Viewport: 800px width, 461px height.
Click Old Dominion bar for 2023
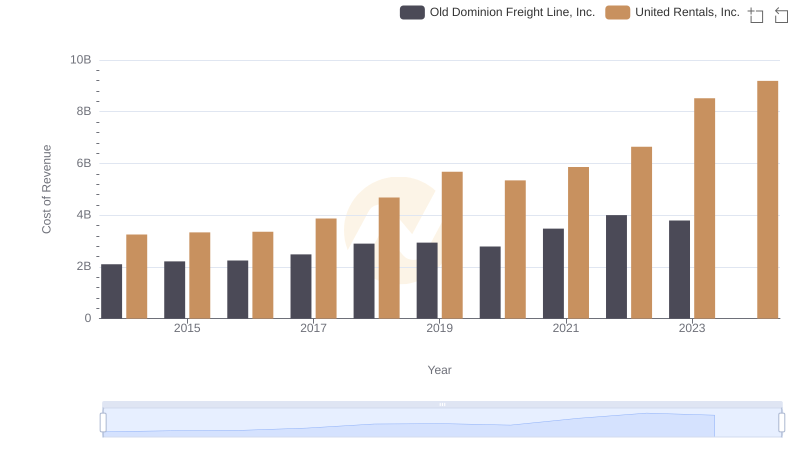pyautogui.click(x=679, y=270)
